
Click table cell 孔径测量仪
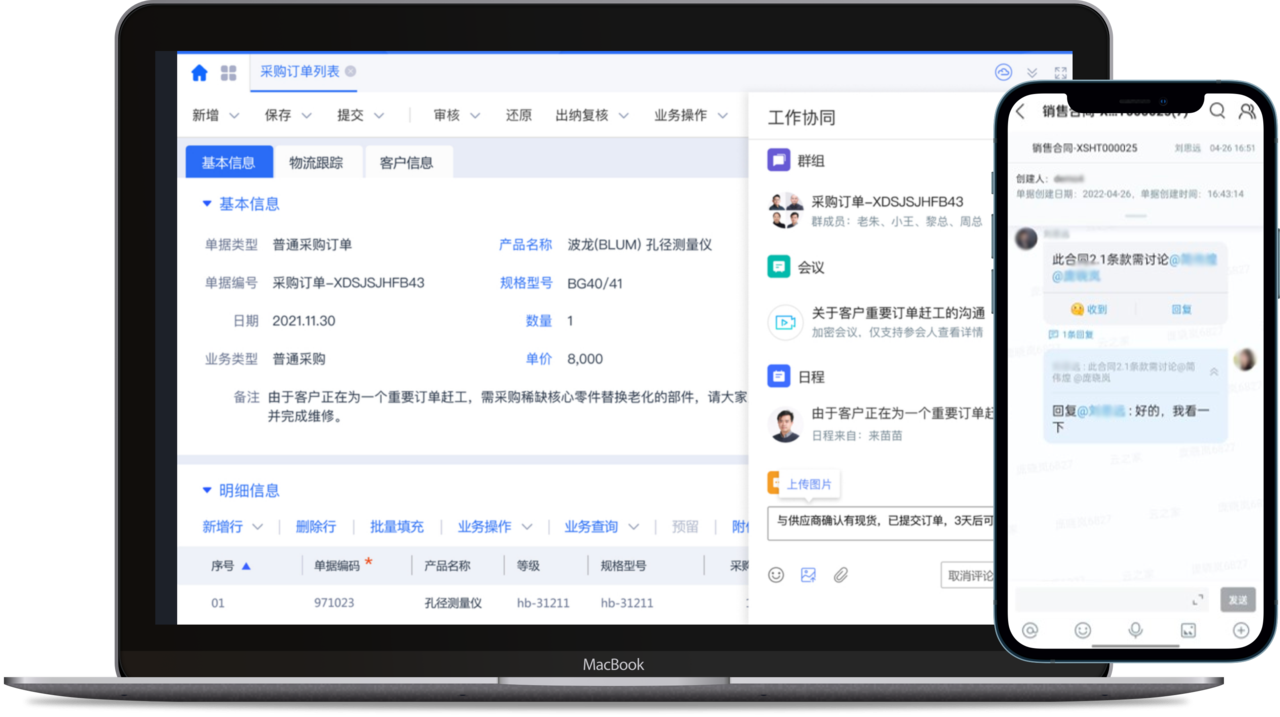[453, 603]
